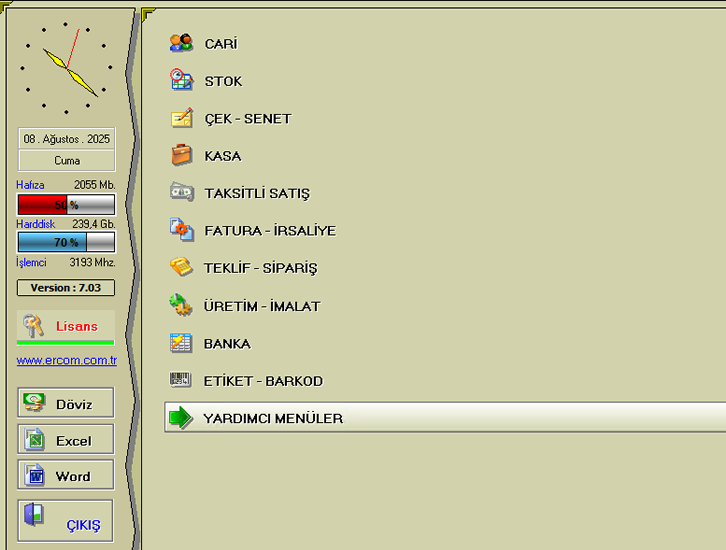
Task: Click the BANKA ledger icon
Action: point(181,343)
